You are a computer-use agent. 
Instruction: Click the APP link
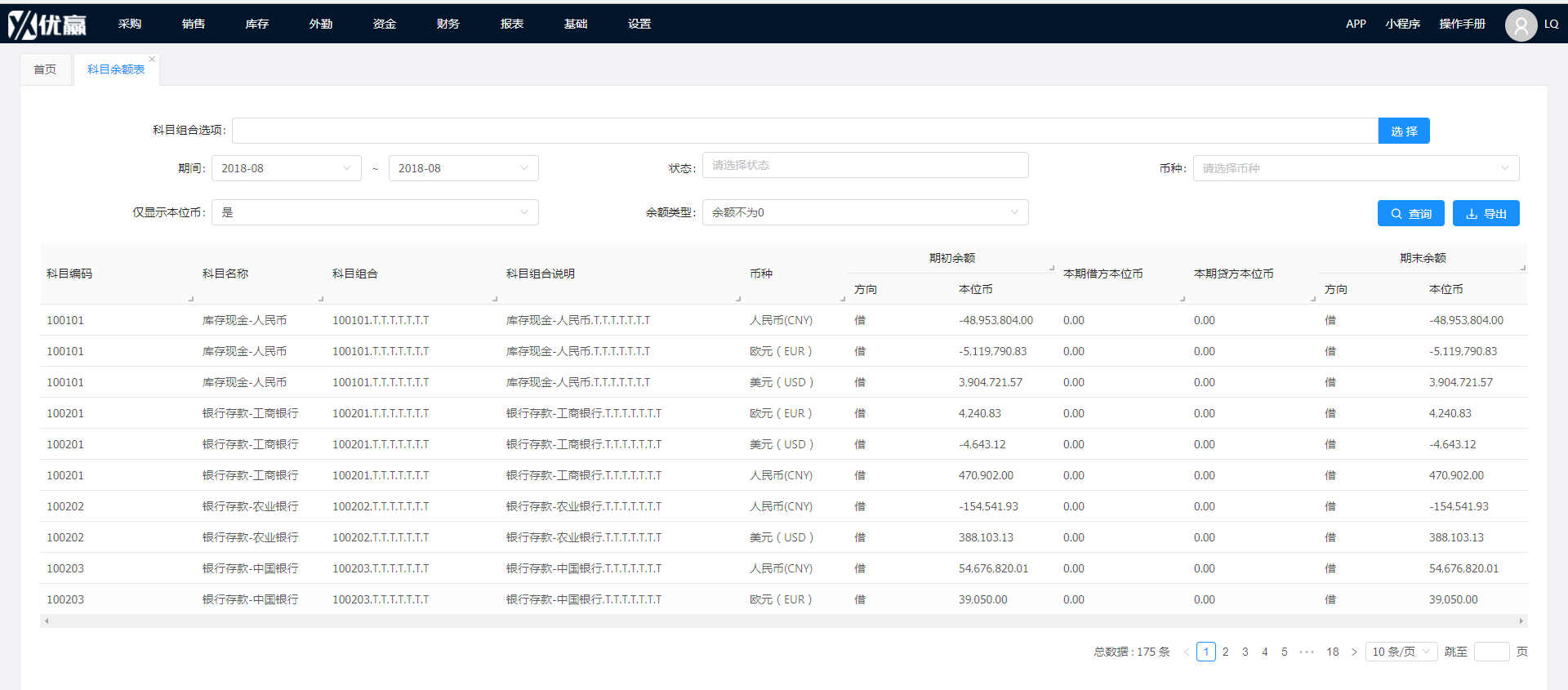point(1356,24)
